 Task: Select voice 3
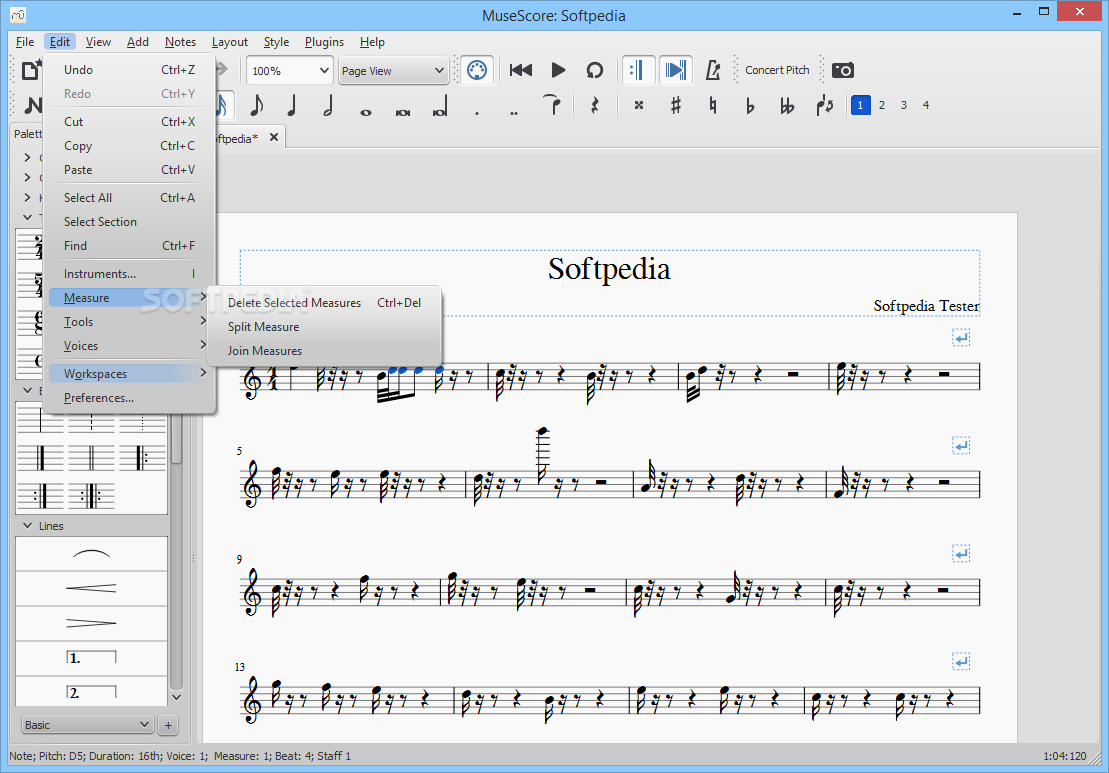pyautogui.click(x=904, y=105)
